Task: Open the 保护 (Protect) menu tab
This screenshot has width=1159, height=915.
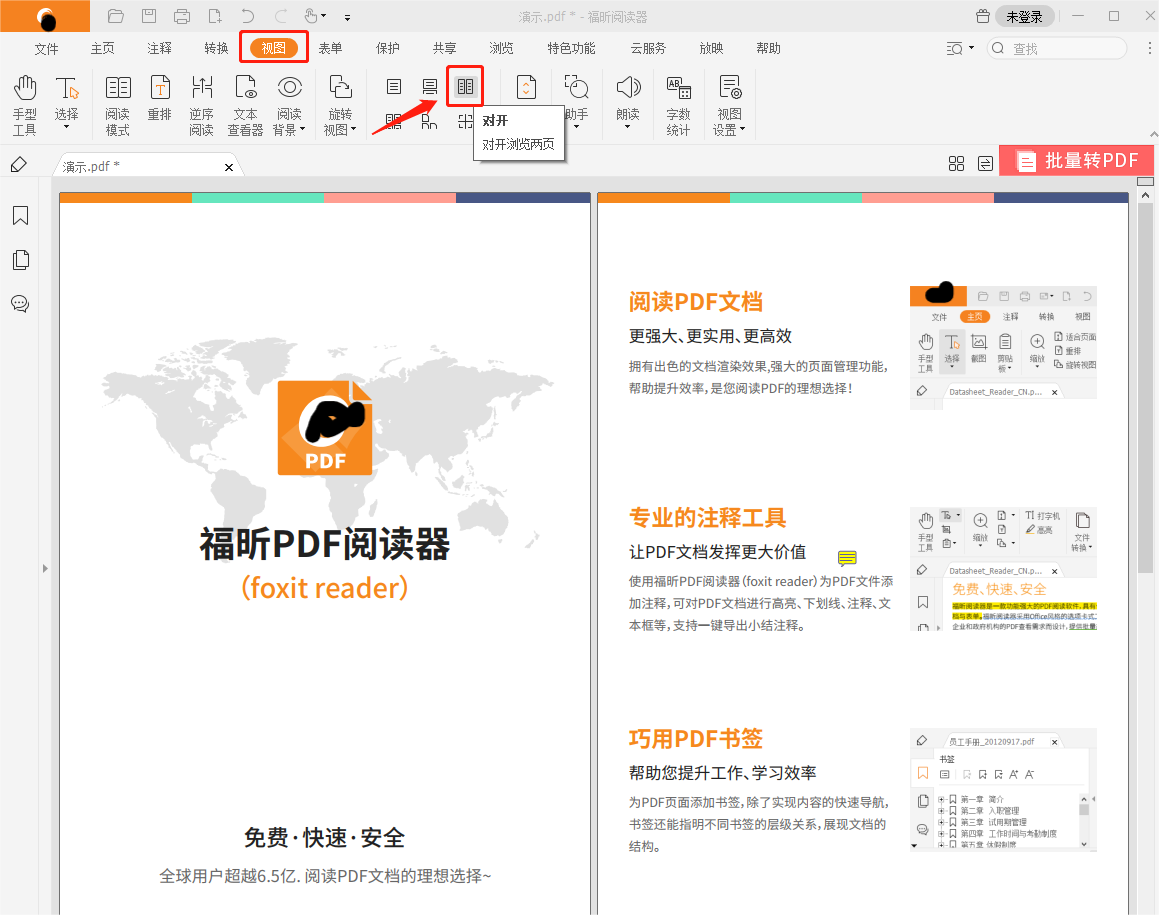Action: pos(387,47)
